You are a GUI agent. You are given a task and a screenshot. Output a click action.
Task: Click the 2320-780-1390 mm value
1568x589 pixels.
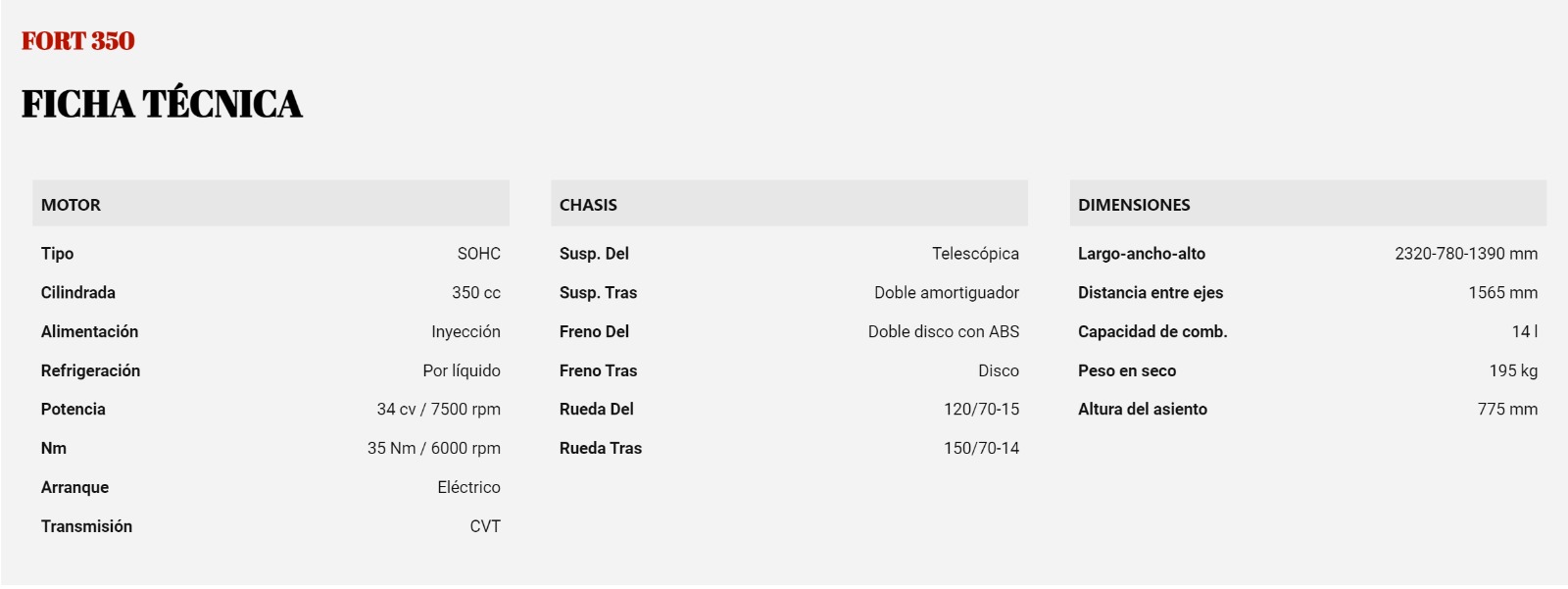click(x=1466, y=253)
